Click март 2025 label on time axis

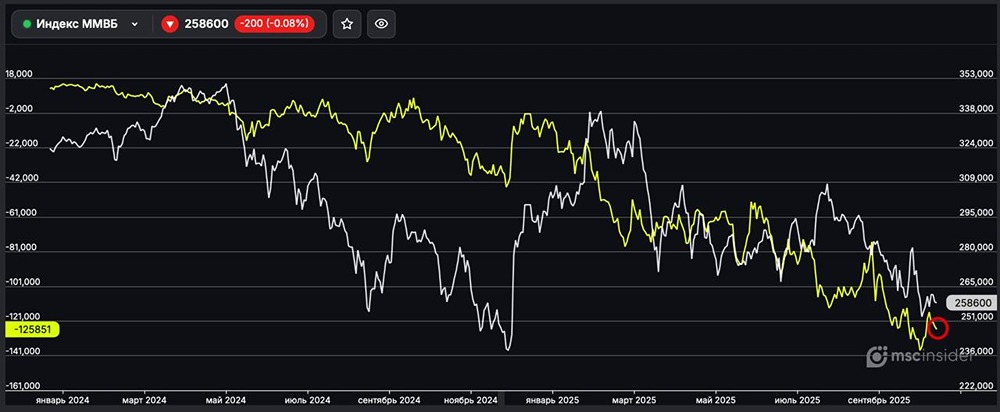631,398
